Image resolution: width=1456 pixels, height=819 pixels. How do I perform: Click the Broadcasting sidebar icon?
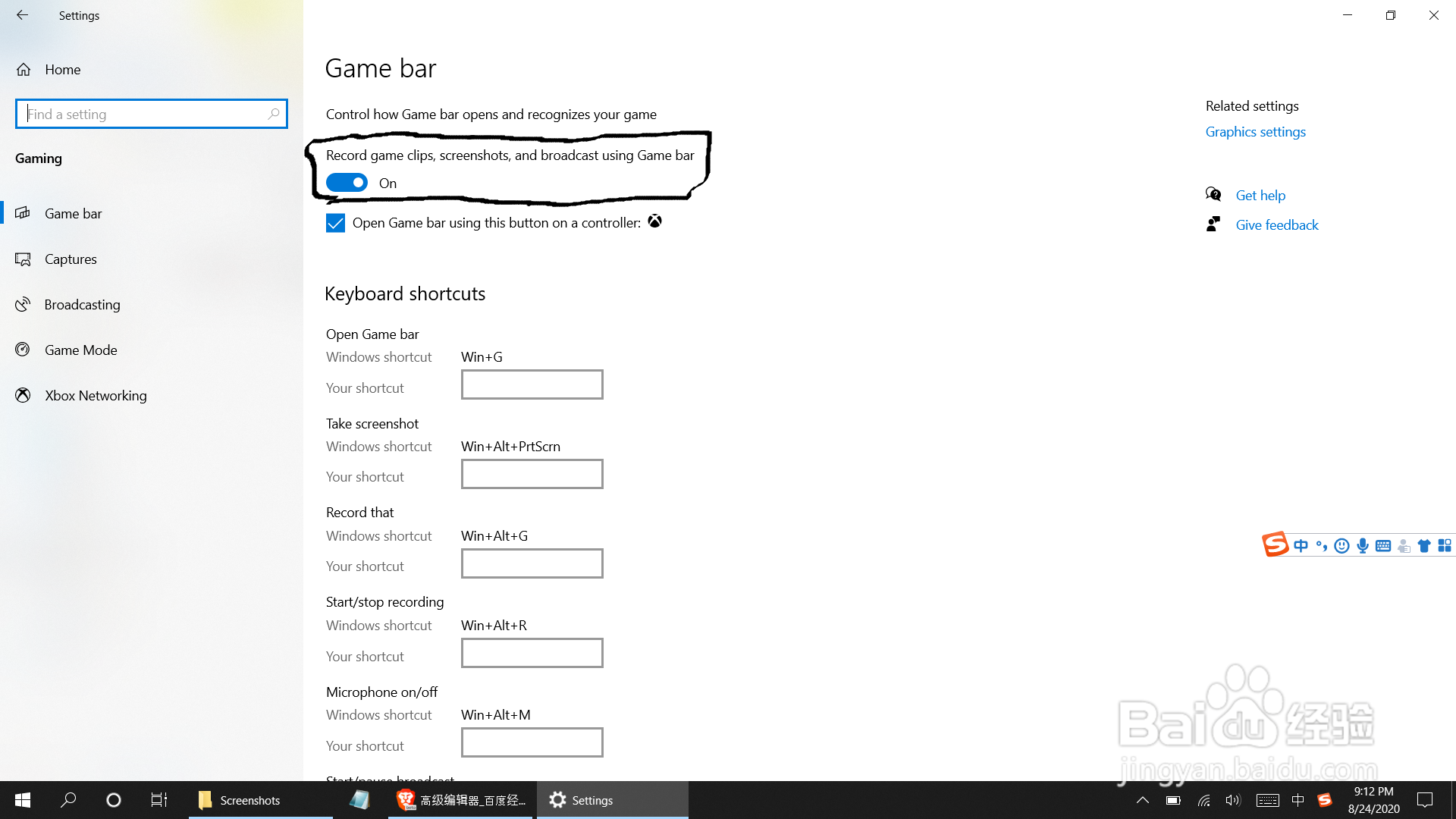pos(24,305)
